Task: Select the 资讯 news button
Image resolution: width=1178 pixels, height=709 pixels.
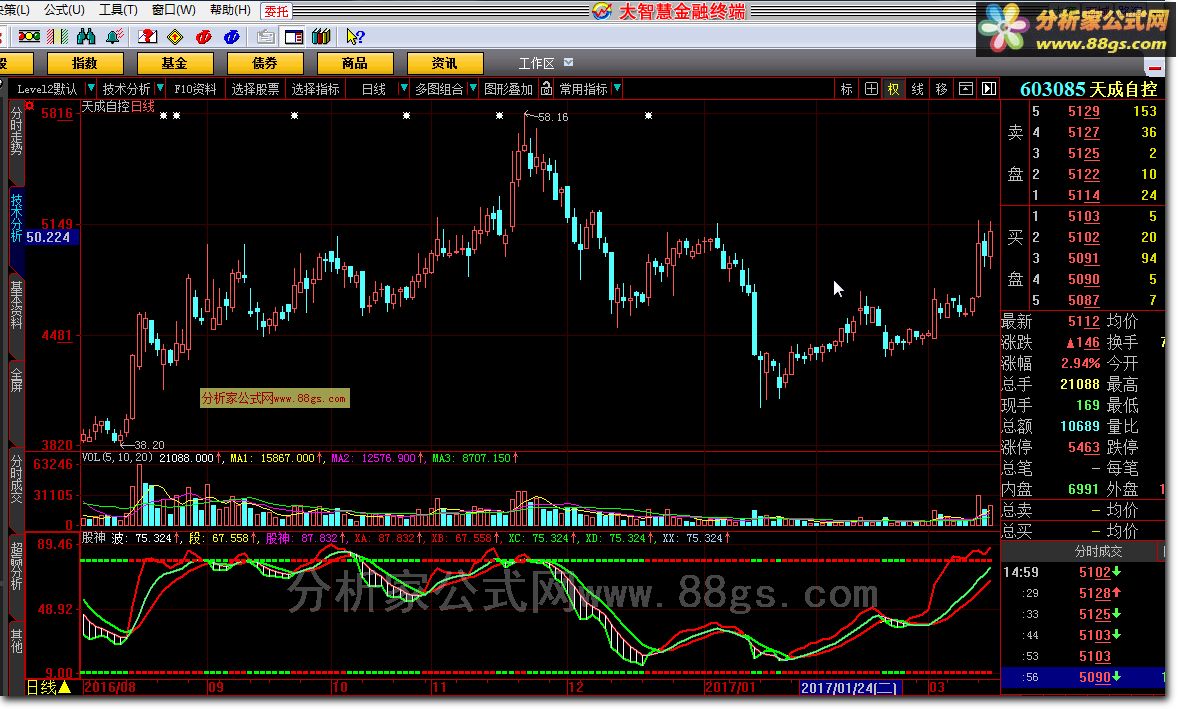Action: [x=444, y=63]
